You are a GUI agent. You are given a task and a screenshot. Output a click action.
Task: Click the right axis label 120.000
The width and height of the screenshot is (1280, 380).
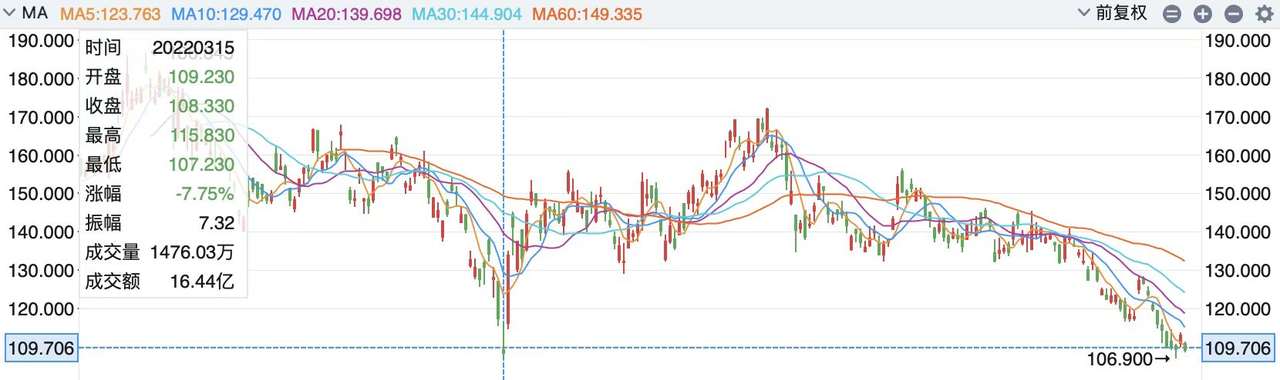[x=1237, y=309]
